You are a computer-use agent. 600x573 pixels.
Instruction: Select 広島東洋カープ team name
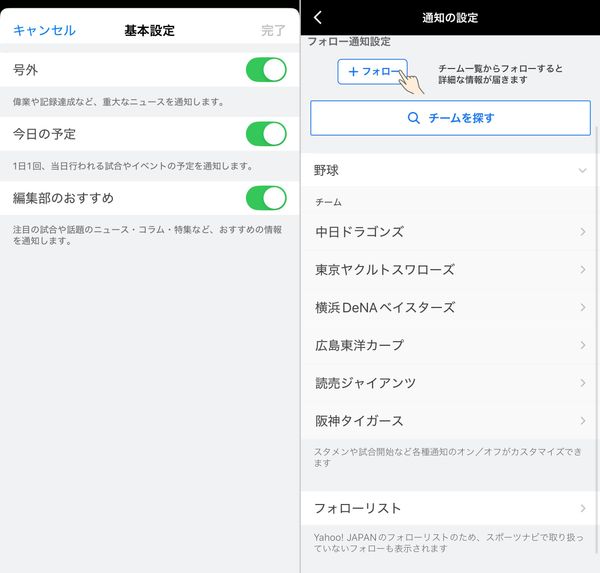pos(359,345)
